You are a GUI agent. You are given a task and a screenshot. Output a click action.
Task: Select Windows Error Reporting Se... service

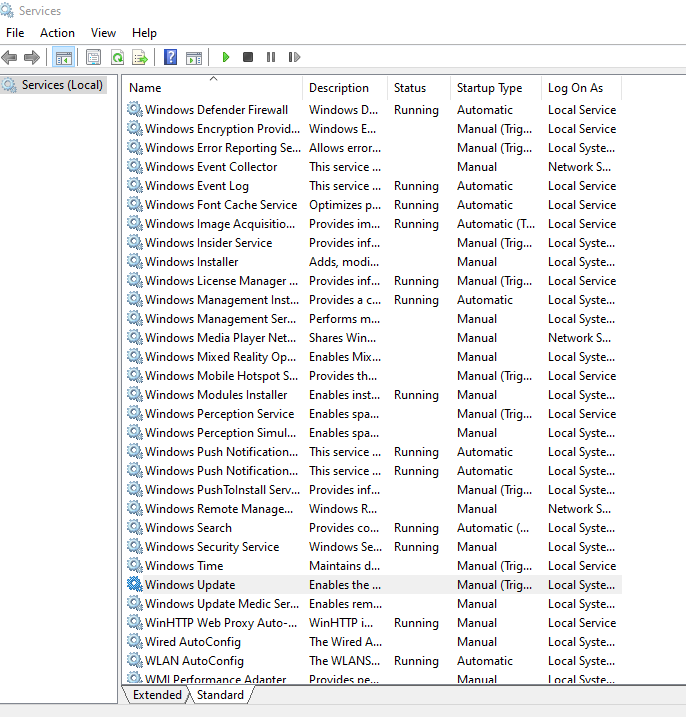tap(374, 148)
